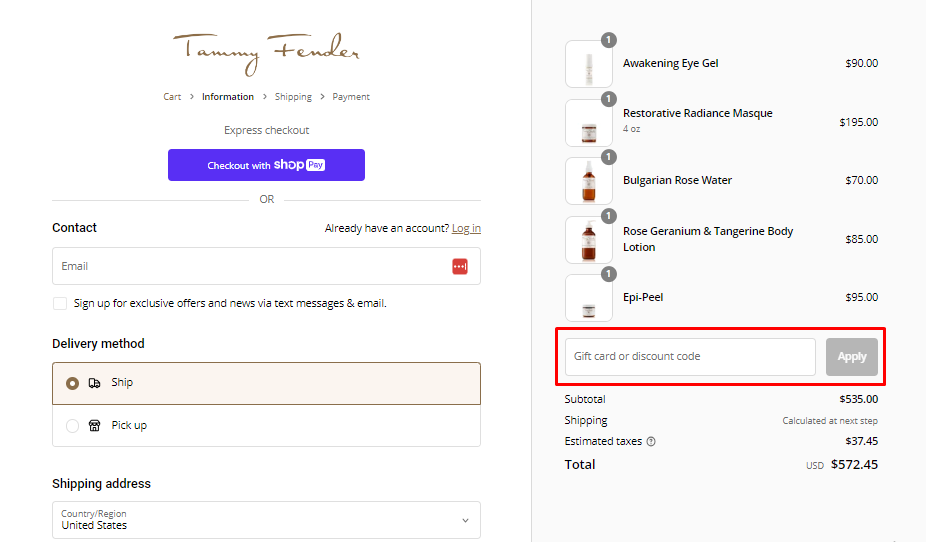The height and width of the screenshot is (542, 926).
Task: Click the $90.00 Awakening Eye Gel price
Action: pos(862,63)
